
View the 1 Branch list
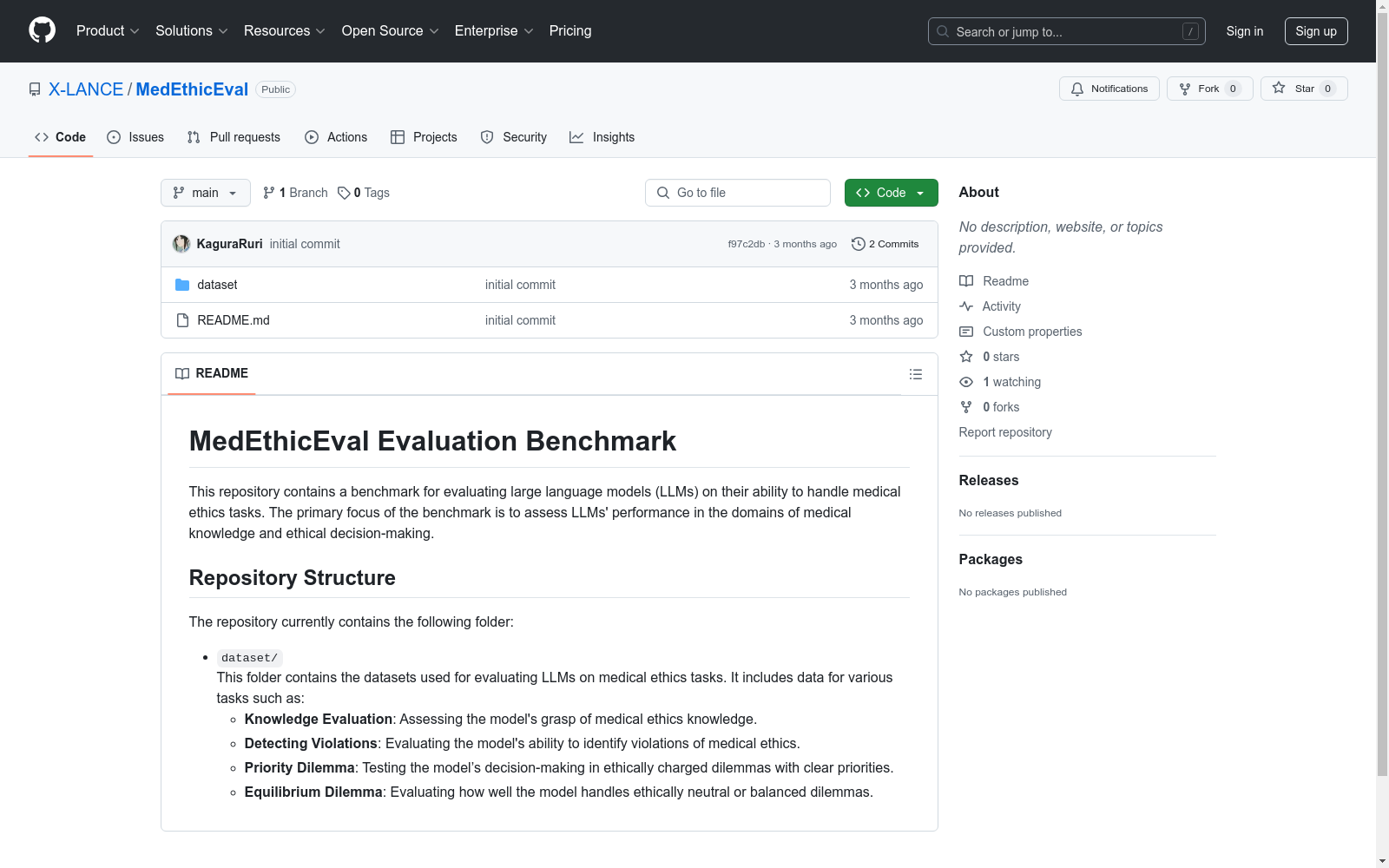(295, 193)
